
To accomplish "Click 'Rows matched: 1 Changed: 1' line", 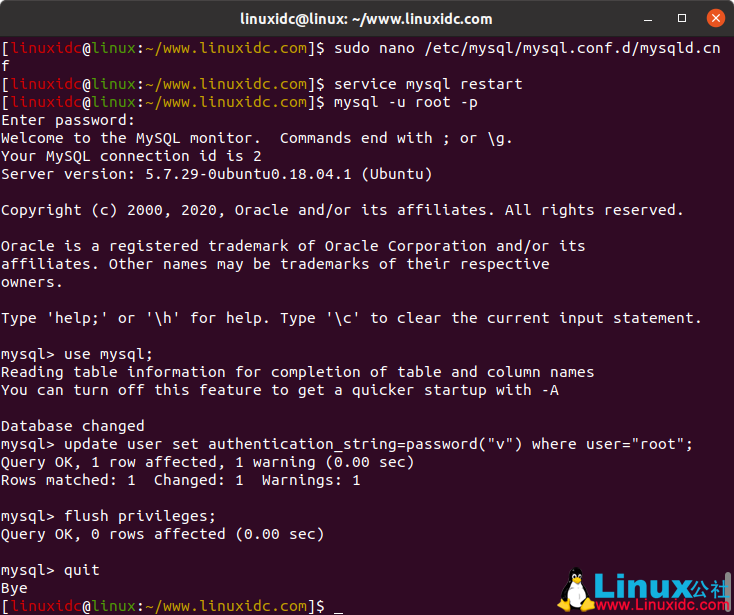I will 181,480.
